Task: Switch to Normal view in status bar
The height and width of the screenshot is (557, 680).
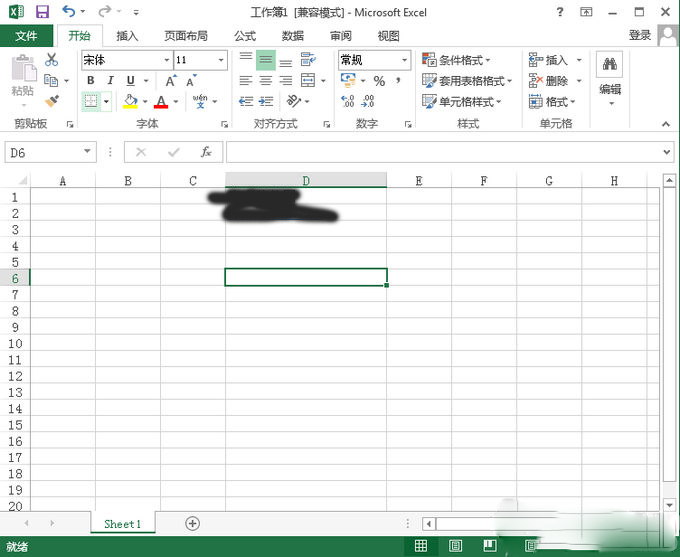Action: click(x=421, y=546)
